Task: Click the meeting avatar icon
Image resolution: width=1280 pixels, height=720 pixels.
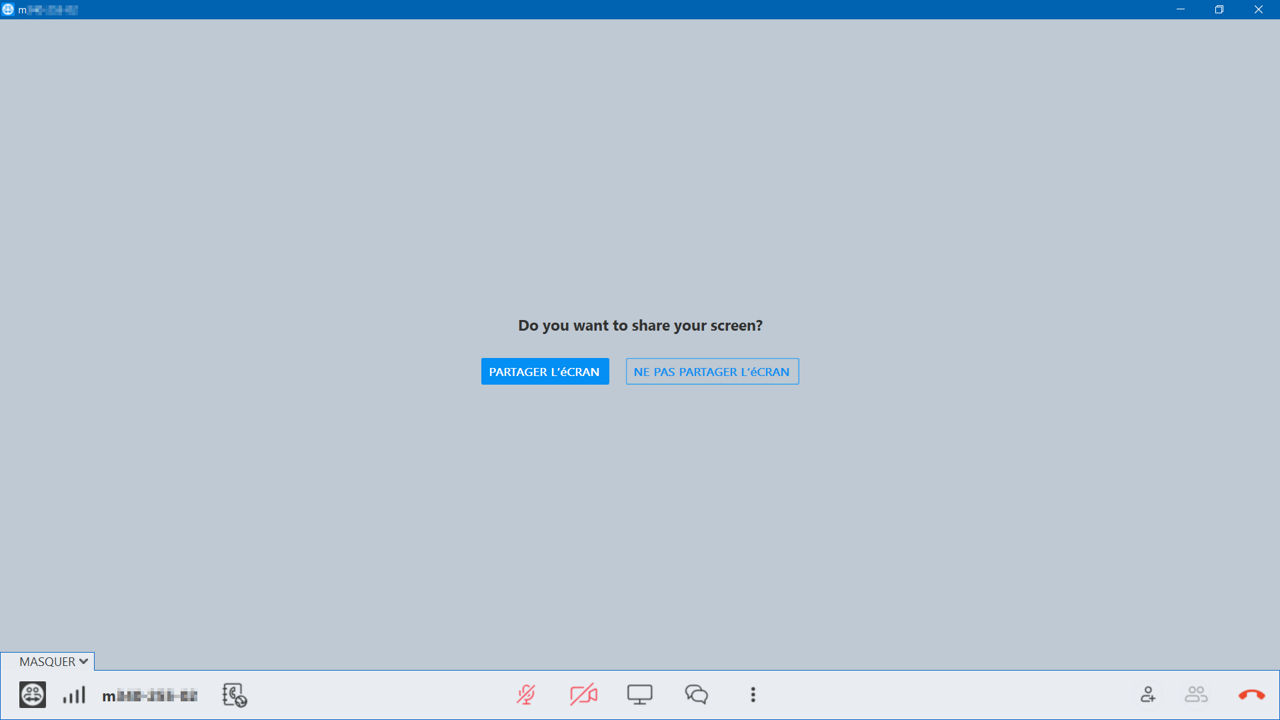Action: point(33,694)
